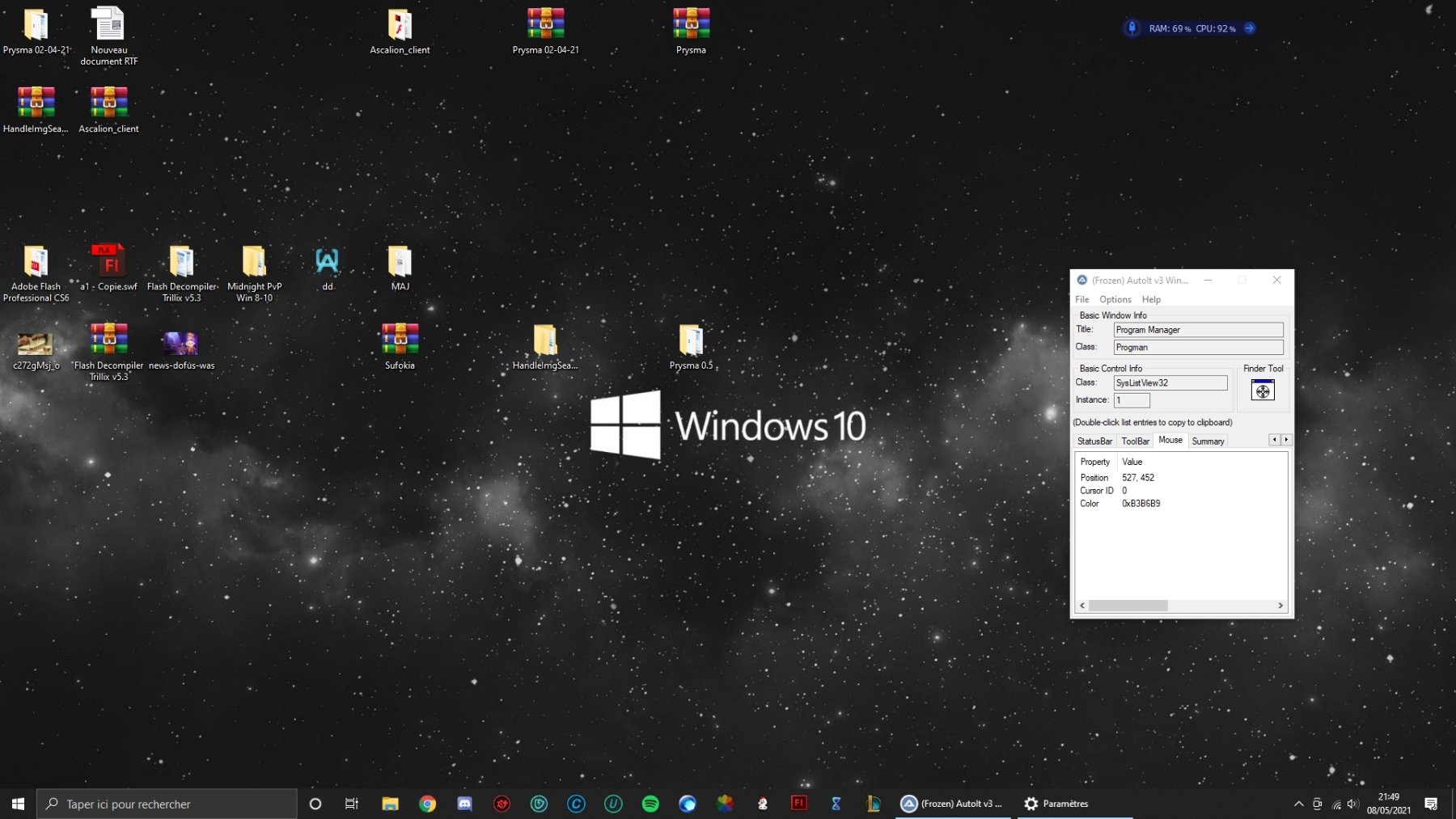Launch Google Chrome from the taskbar
Screen dimensions: 1456x819
click(x=427, y=804)
